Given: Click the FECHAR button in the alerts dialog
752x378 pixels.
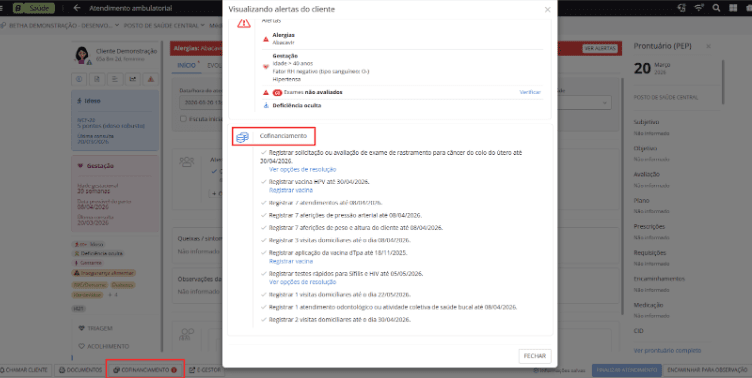Looking at the screenshot, I should pos(535,356).
